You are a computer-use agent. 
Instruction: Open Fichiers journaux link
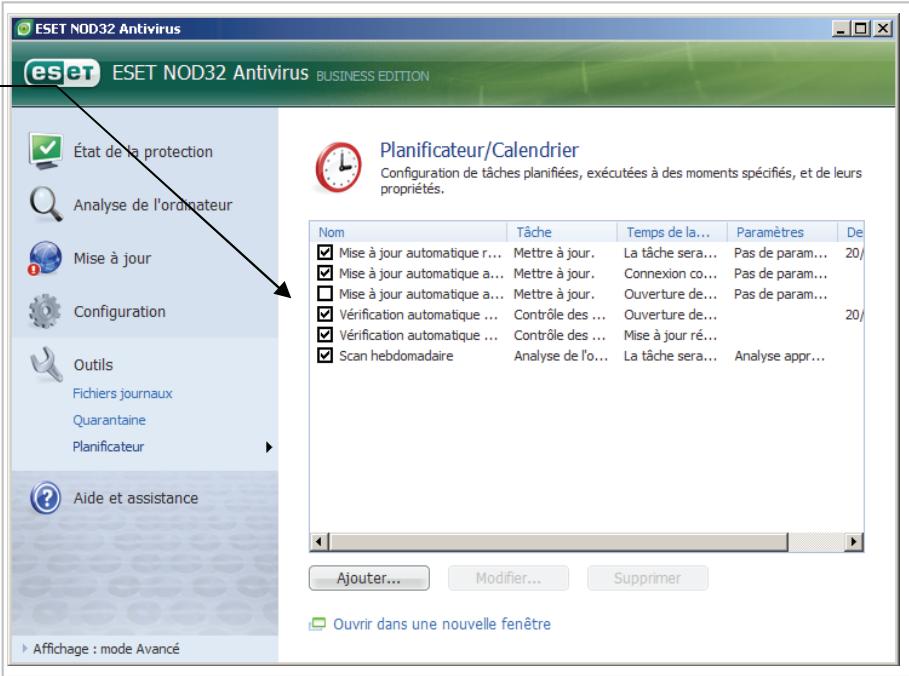click(122, 393)
